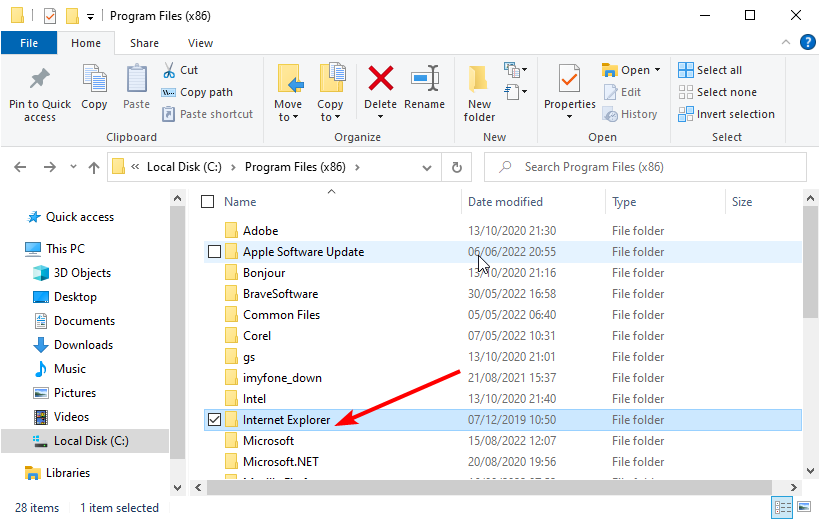820x520 pixels.
Task: Toggle the select-all checkbox beside Name
Action: pyautogui.click(x=208, y=202)
